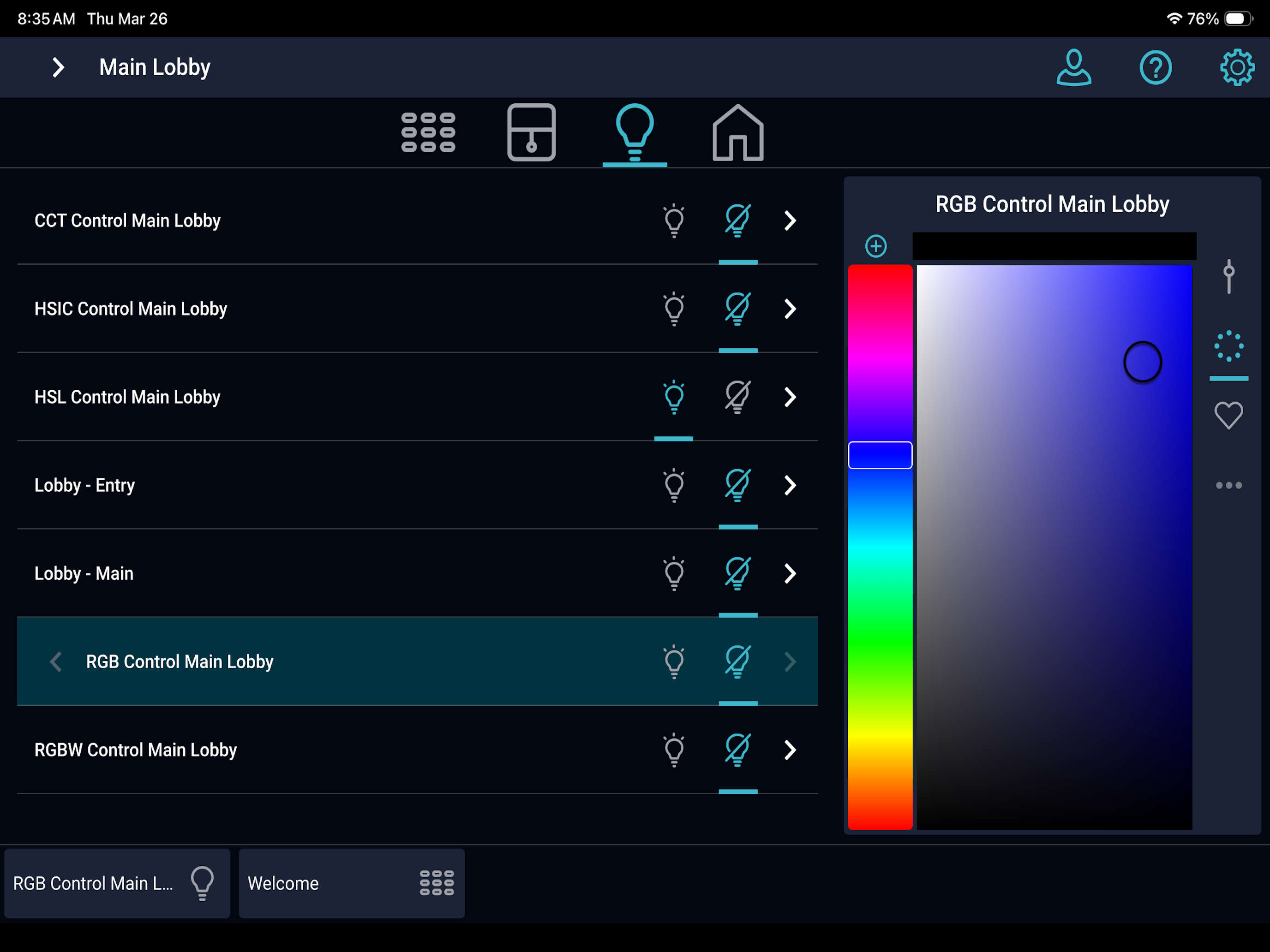Expand CCT Control Main Lobby details
This screenshot has width=1270, height=952.
coord(790,220)
